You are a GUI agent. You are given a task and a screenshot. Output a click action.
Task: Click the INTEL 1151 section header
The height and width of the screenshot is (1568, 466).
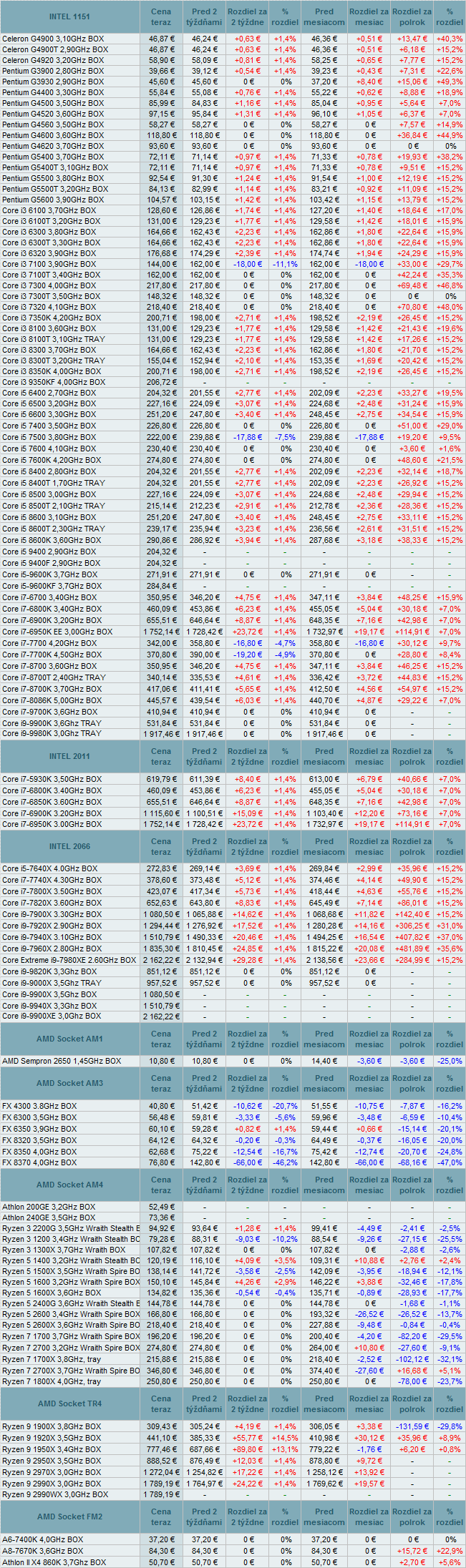[70, 16]
